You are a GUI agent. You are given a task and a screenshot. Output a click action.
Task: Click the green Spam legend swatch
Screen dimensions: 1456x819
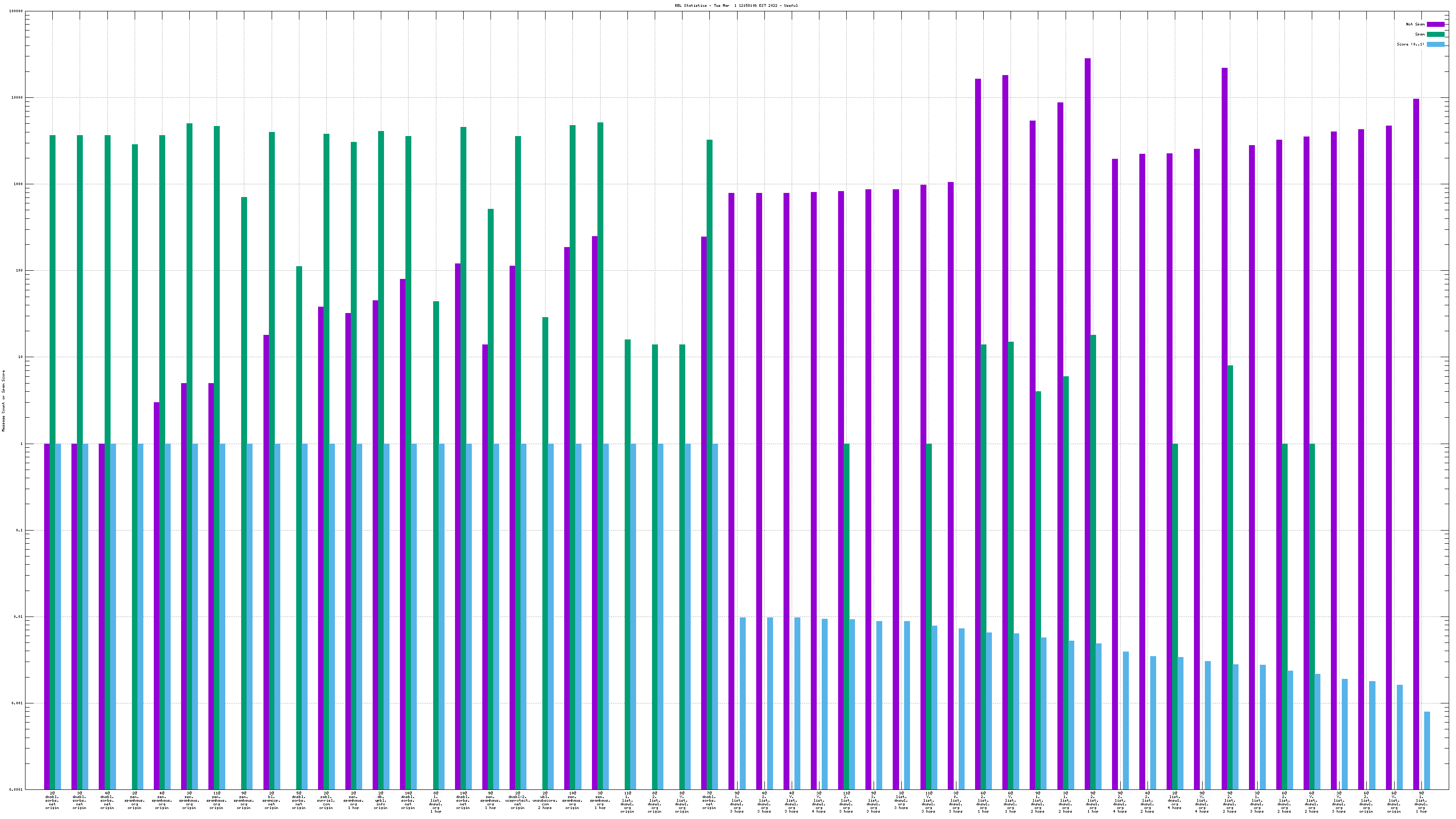(x=1435, y=35)
